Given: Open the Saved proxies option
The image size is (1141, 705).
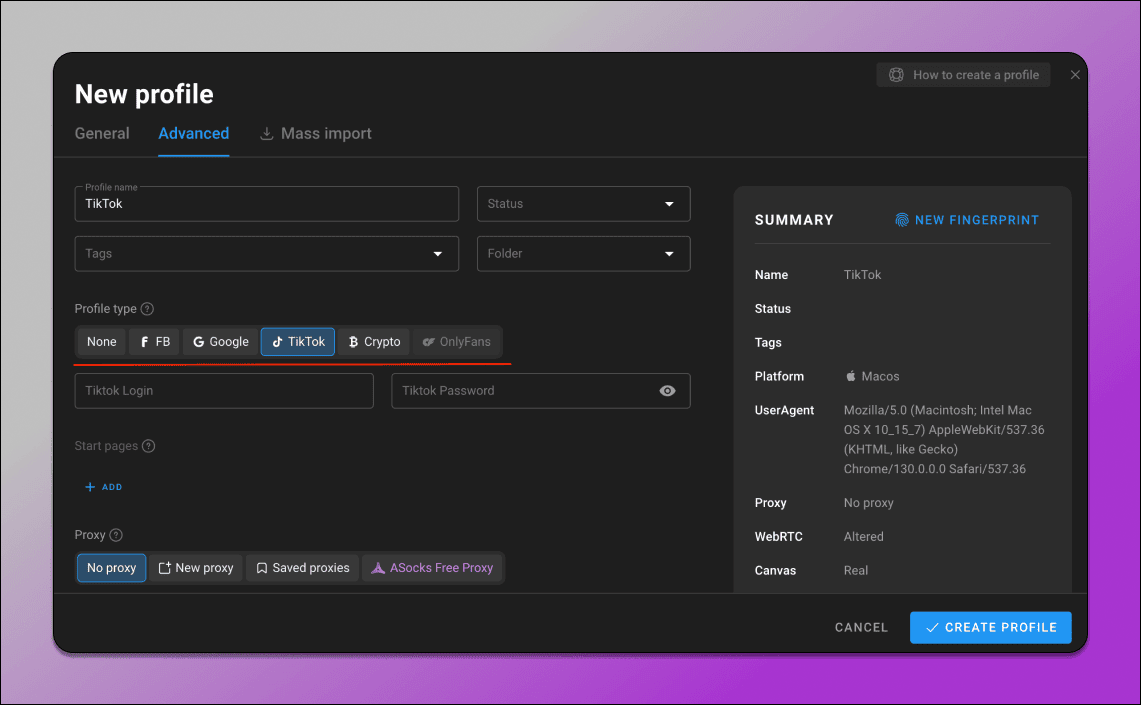Looking at the screenshot, I should point(302,568).
